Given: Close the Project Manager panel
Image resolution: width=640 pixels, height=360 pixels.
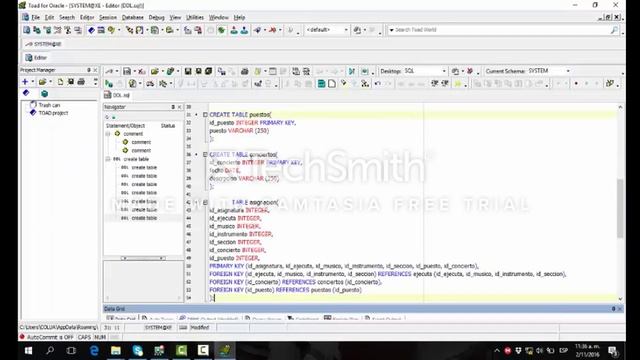Looking at the screenshot, I should 96,70.
